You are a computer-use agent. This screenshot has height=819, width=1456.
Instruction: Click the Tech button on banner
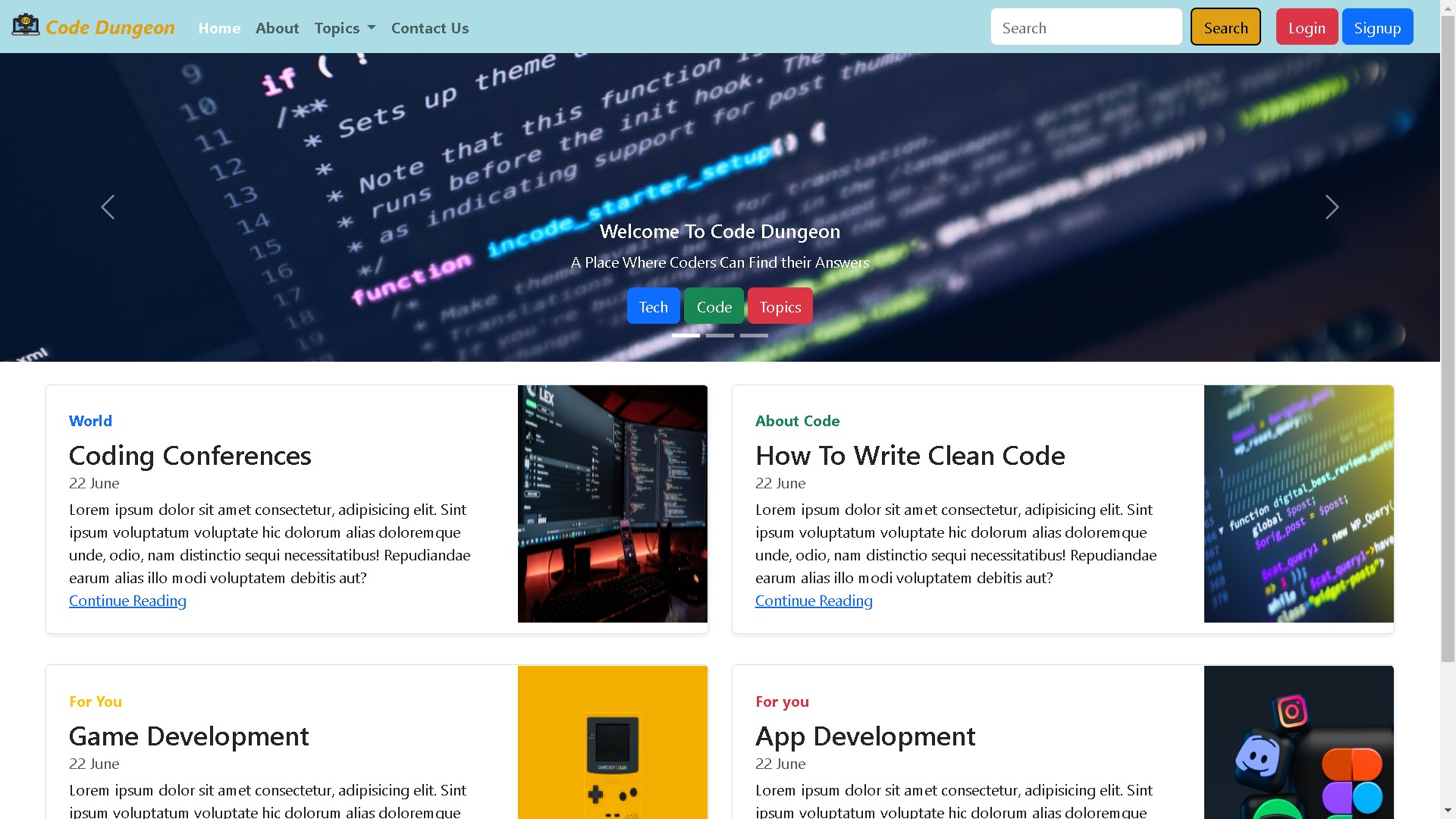click(x=653, y=306)
